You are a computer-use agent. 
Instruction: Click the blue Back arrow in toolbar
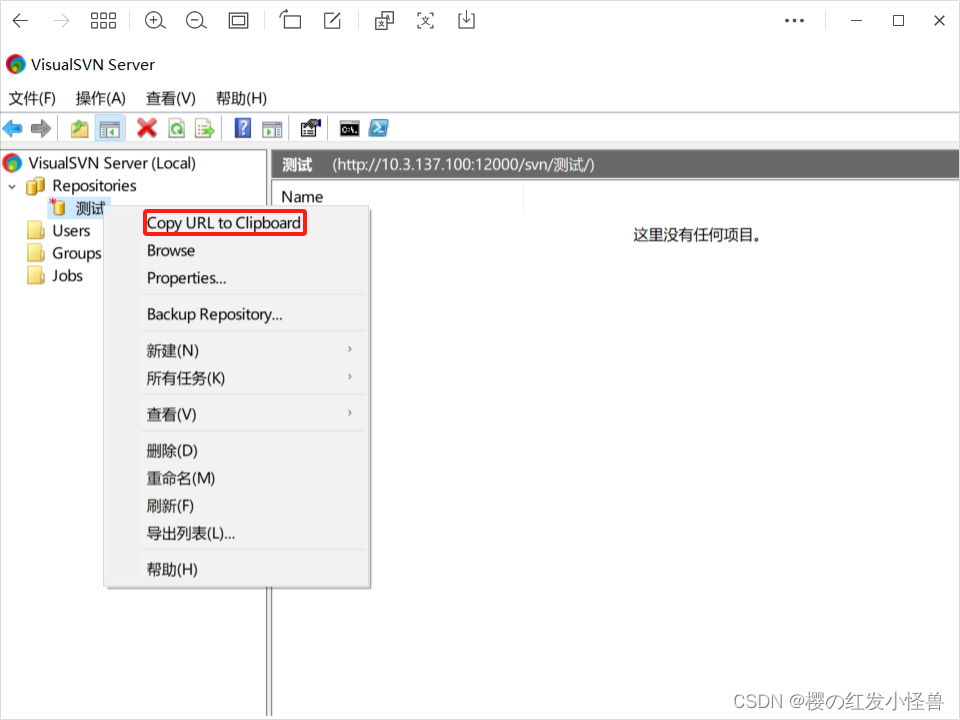(x=12, y=129)
